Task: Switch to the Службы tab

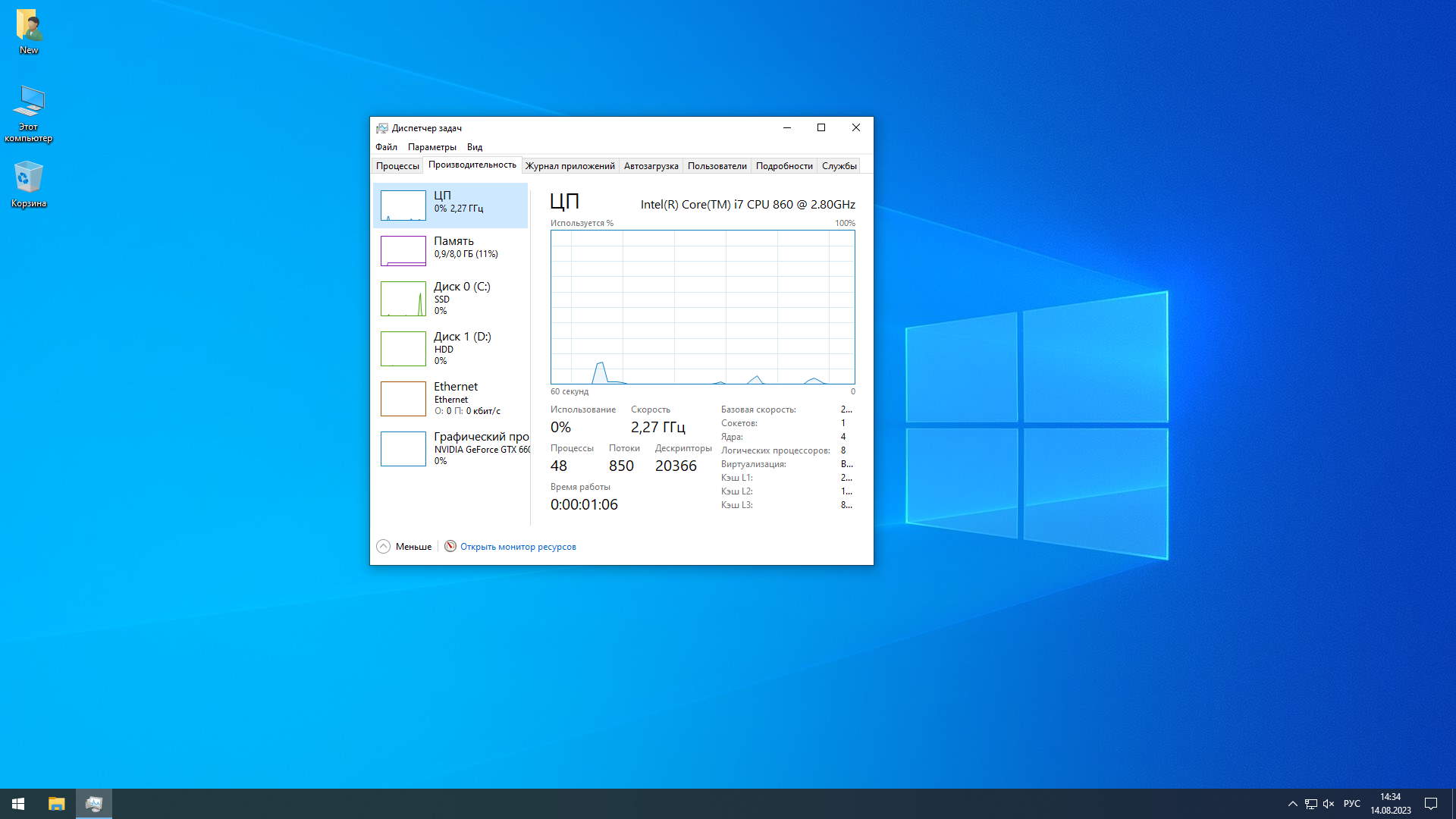Action: pos(839,166)
